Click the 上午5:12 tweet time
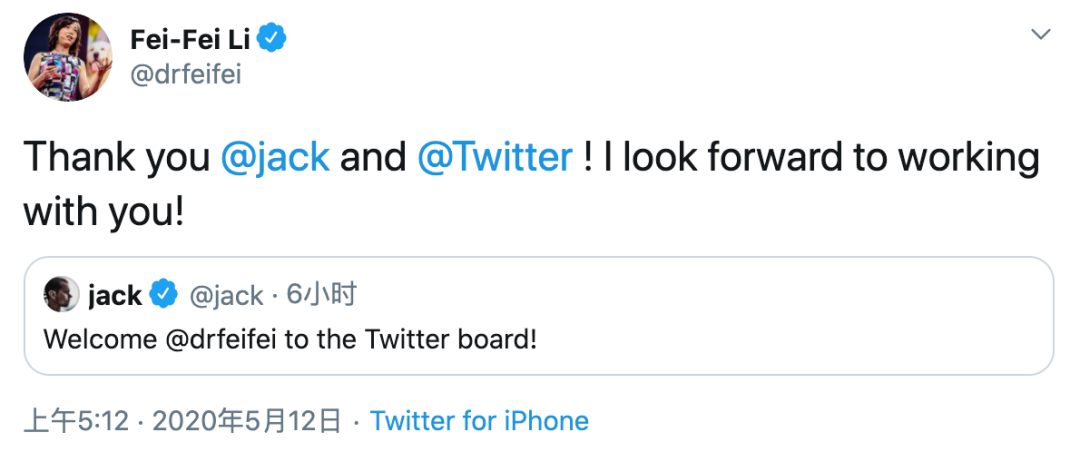Screen dimensions: 1080x452 pos(76,420)
